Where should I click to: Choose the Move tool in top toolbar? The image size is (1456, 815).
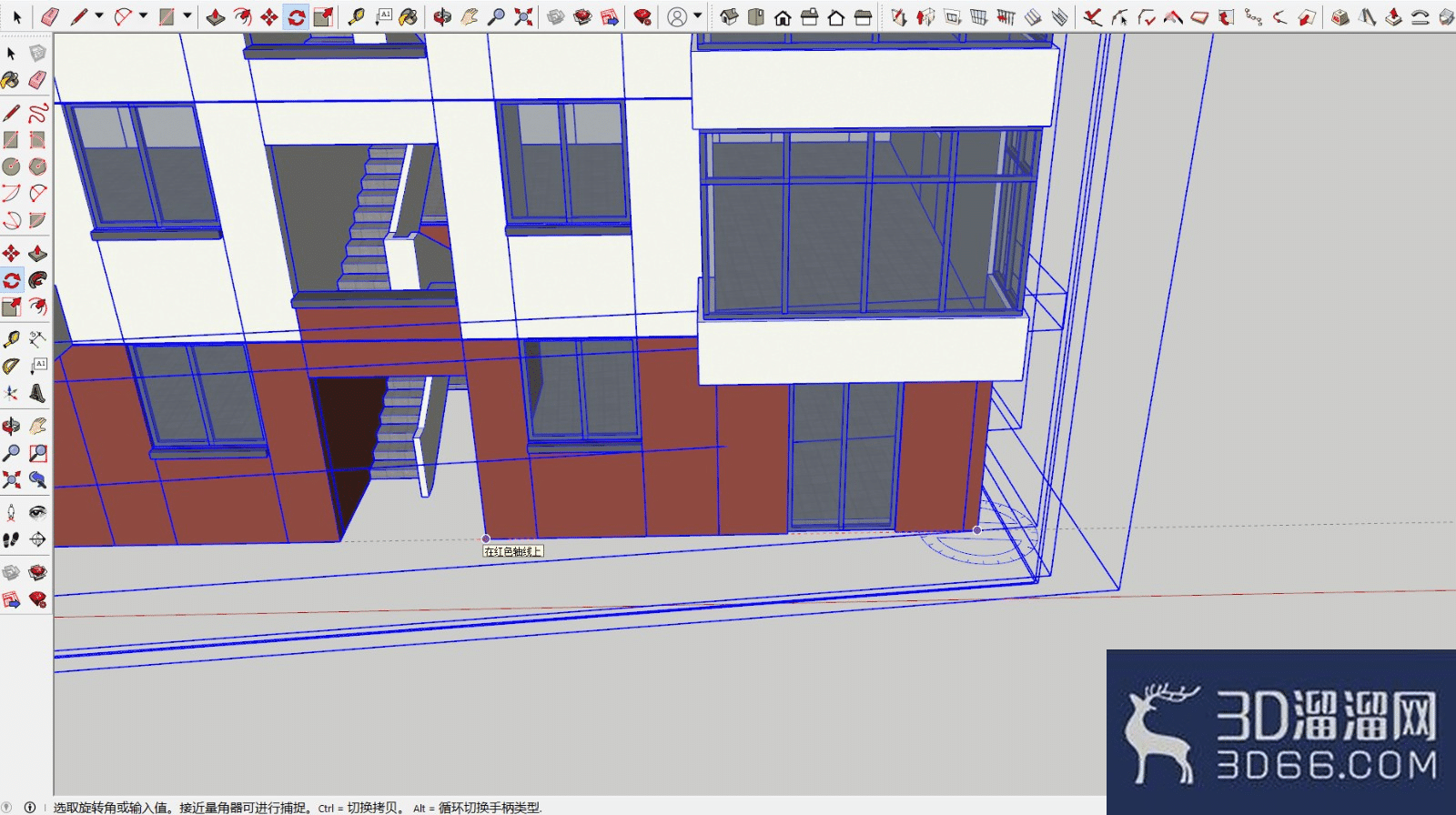(x=269, y=16)
